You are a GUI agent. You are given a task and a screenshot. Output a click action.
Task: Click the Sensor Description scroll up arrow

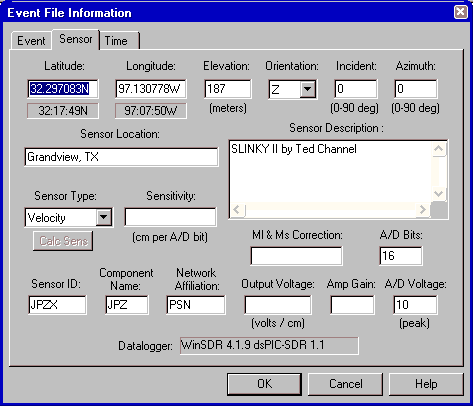click(x=439, y=149)
